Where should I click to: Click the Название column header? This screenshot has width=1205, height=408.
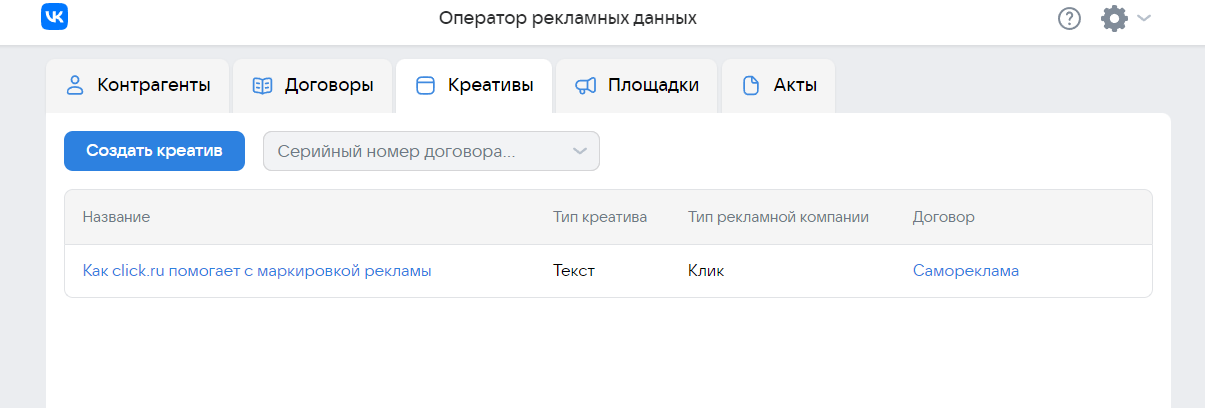point(116,217)
